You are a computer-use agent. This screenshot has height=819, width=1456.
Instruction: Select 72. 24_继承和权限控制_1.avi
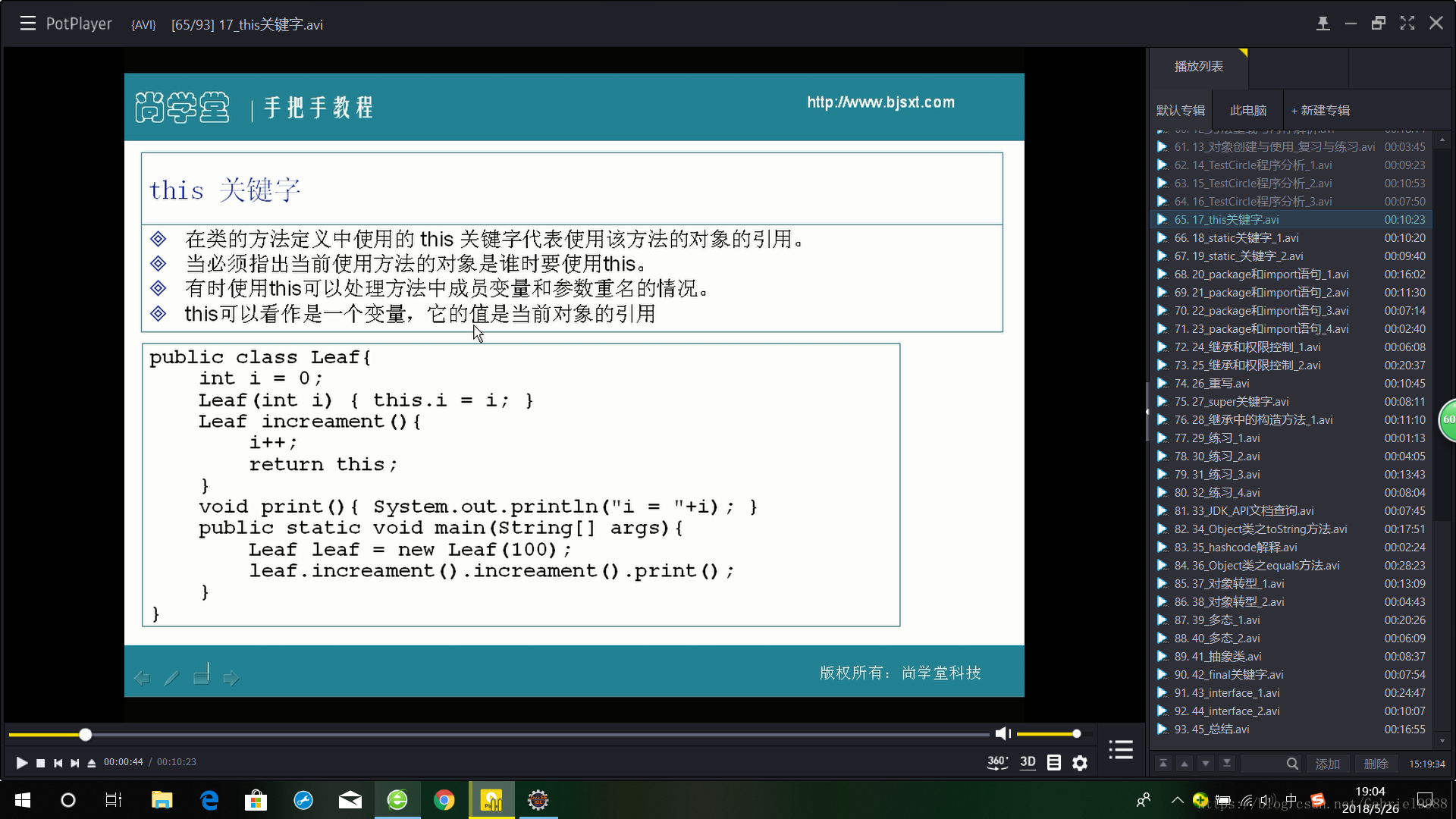1291,347
